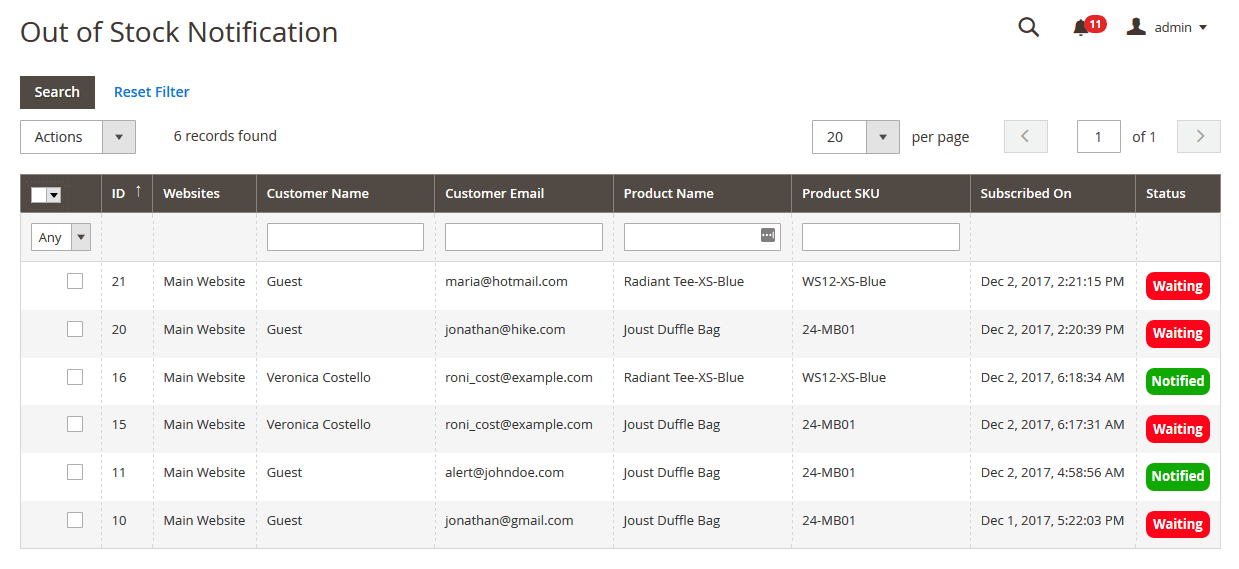Sort by Customer Email column header

pyautogui.click(x=495, y=193)
